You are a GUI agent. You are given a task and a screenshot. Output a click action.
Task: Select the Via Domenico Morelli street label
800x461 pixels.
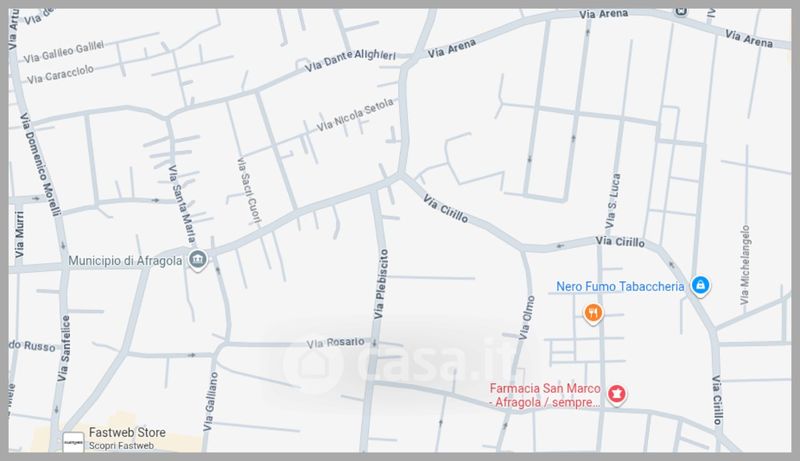[40, 164]
